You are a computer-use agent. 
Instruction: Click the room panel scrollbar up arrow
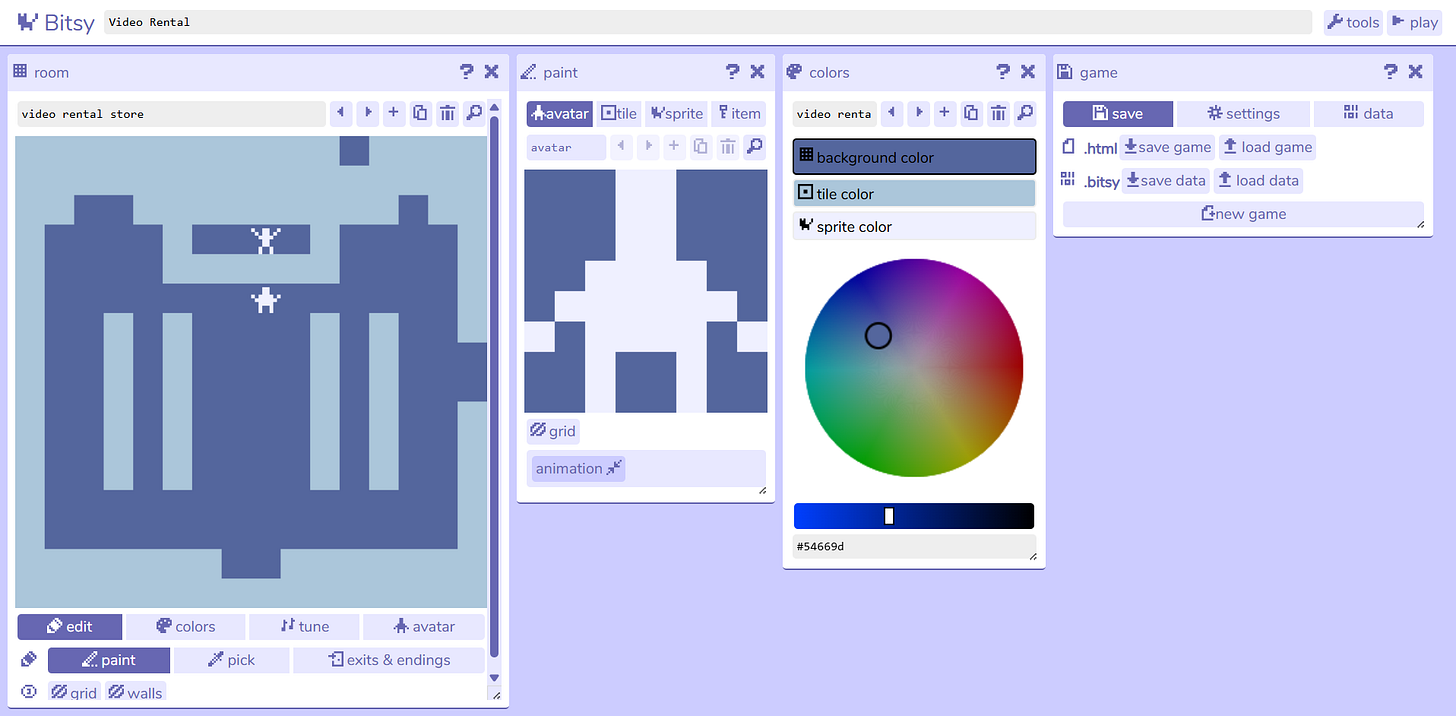tap(494, 108)
